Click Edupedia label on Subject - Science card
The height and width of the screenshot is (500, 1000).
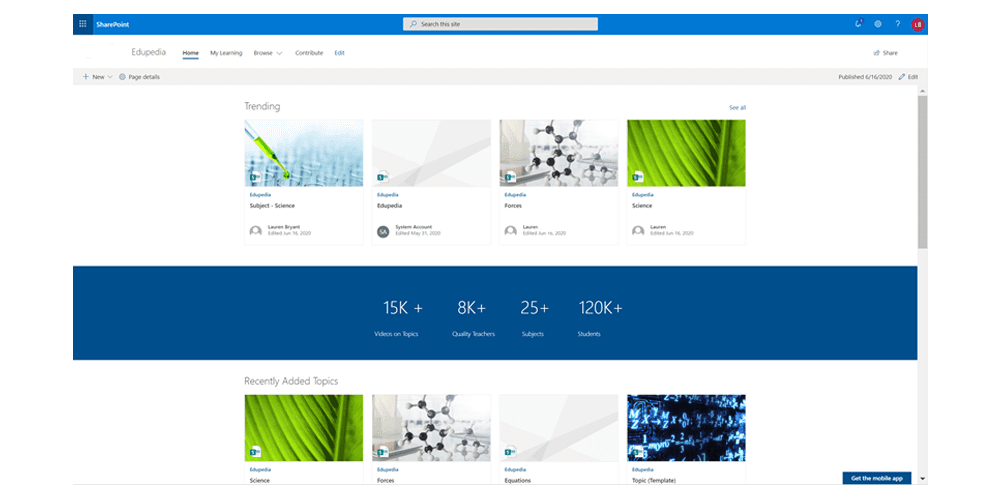coord(259,195)
